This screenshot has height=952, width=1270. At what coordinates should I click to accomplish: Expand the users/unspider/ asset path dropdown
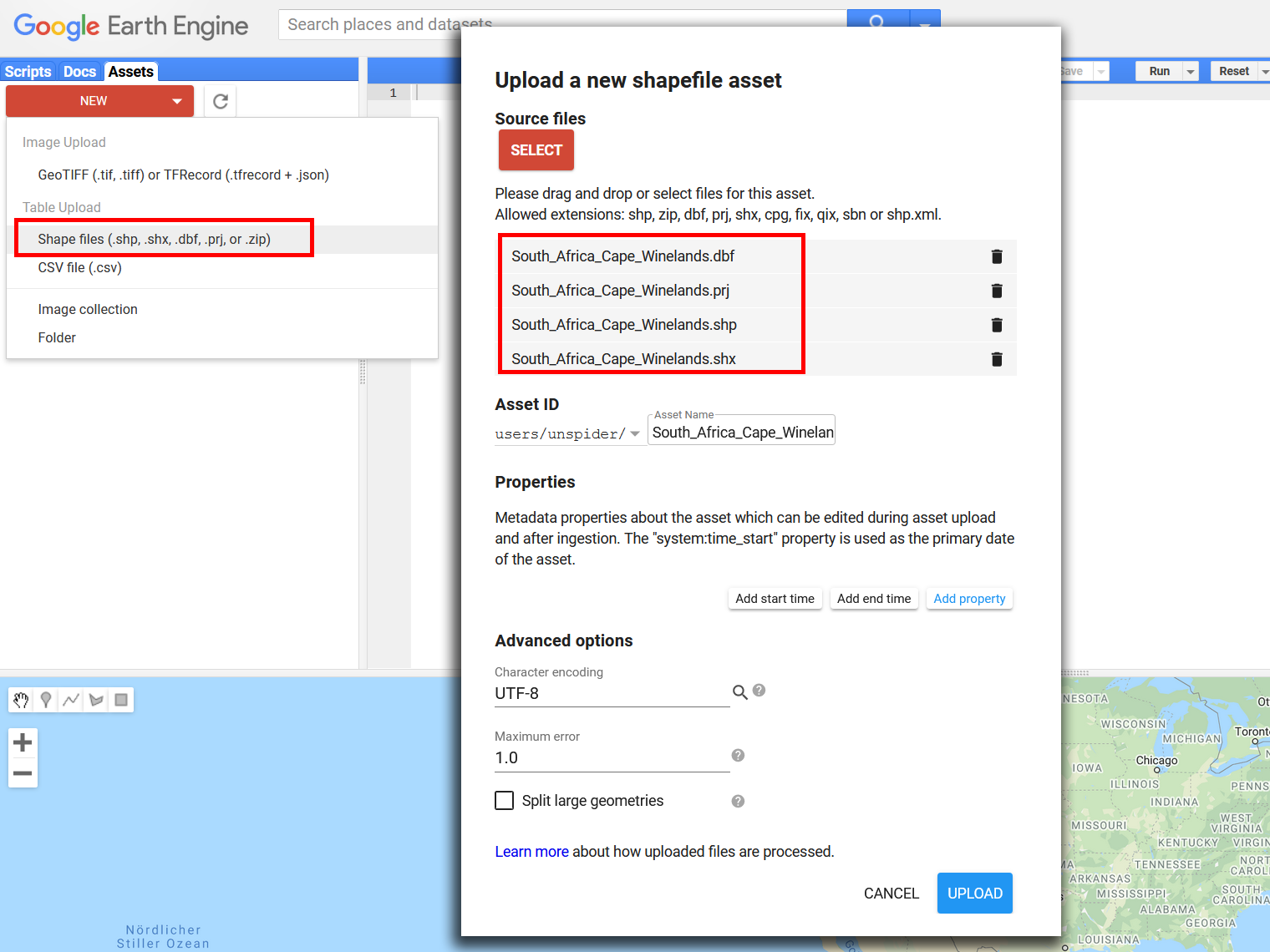coord(635,433)
